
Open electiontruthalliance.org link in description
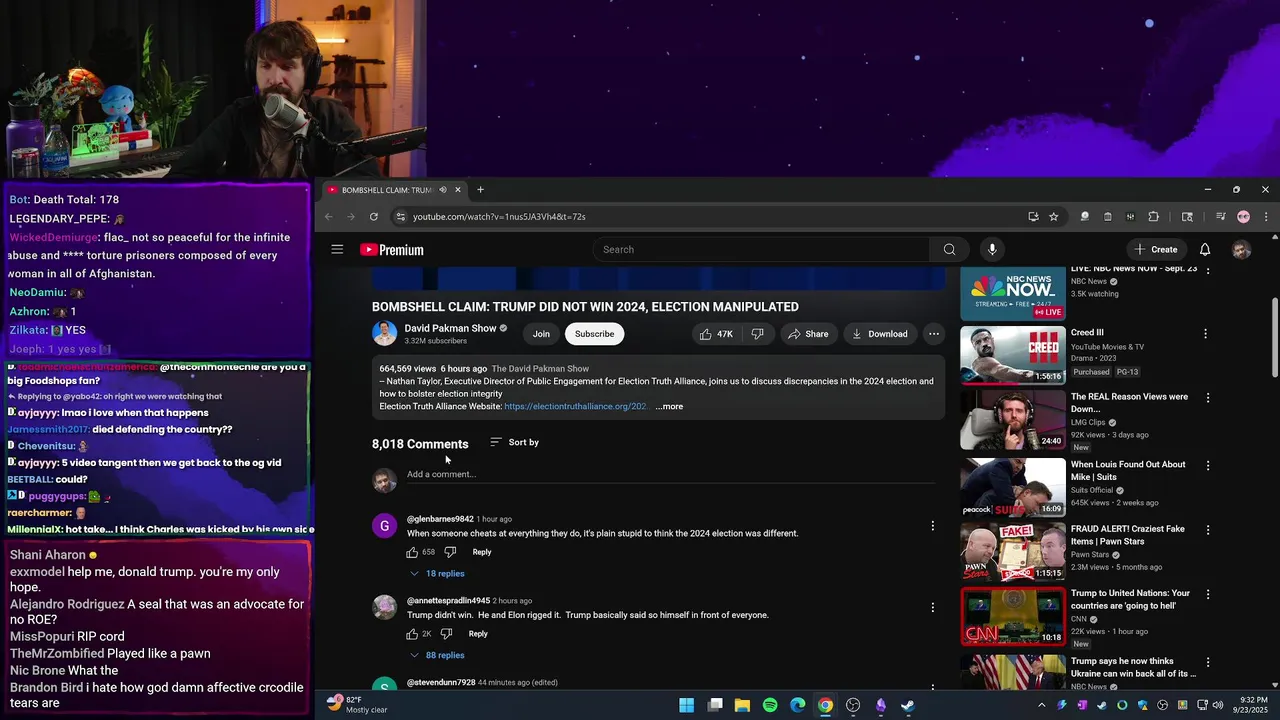click(x=575, y=407)
